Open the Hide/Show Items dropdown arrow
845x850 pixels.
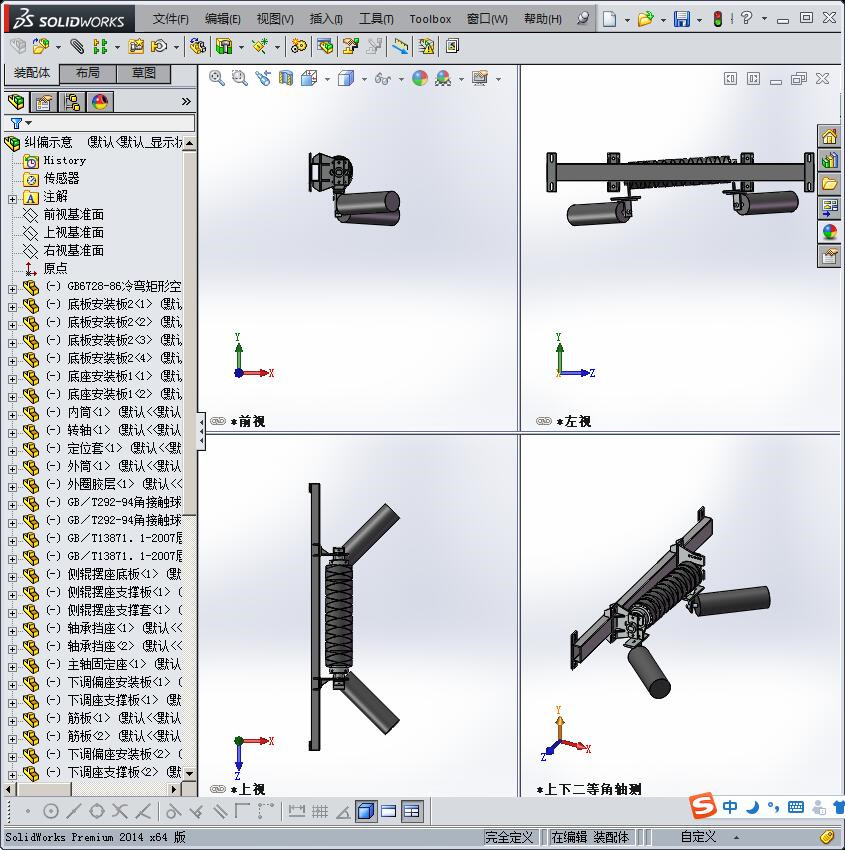pos(401,79)
